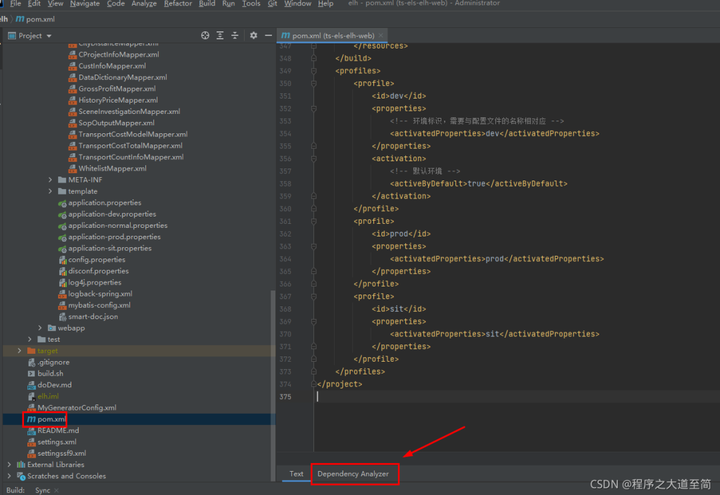Click the locate/select opened file icon
This screenshot has width=720, height=495.
(x=205, y=35)
